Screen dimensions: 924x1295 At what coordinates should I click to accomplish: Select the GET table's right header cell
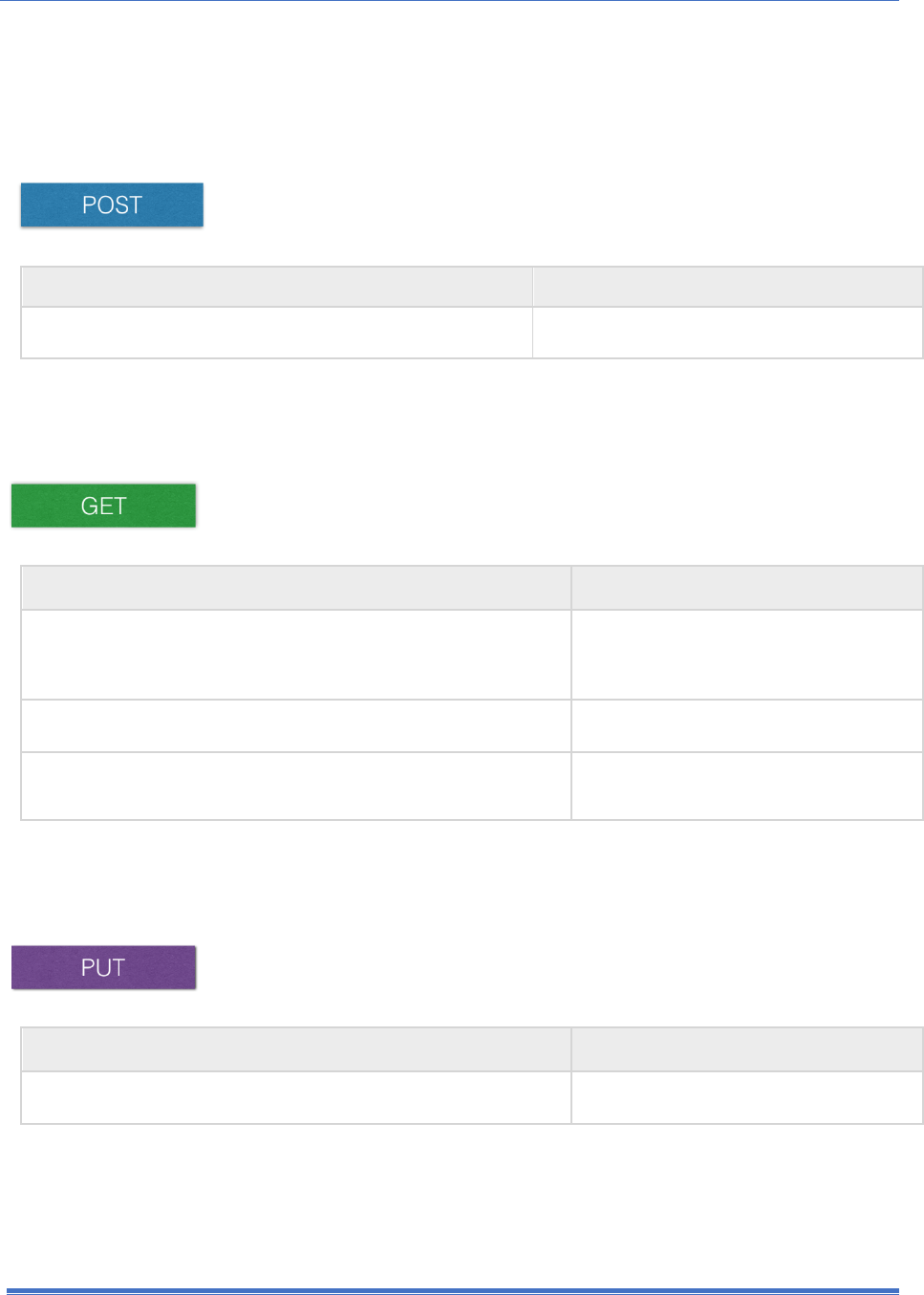point(747,588)
